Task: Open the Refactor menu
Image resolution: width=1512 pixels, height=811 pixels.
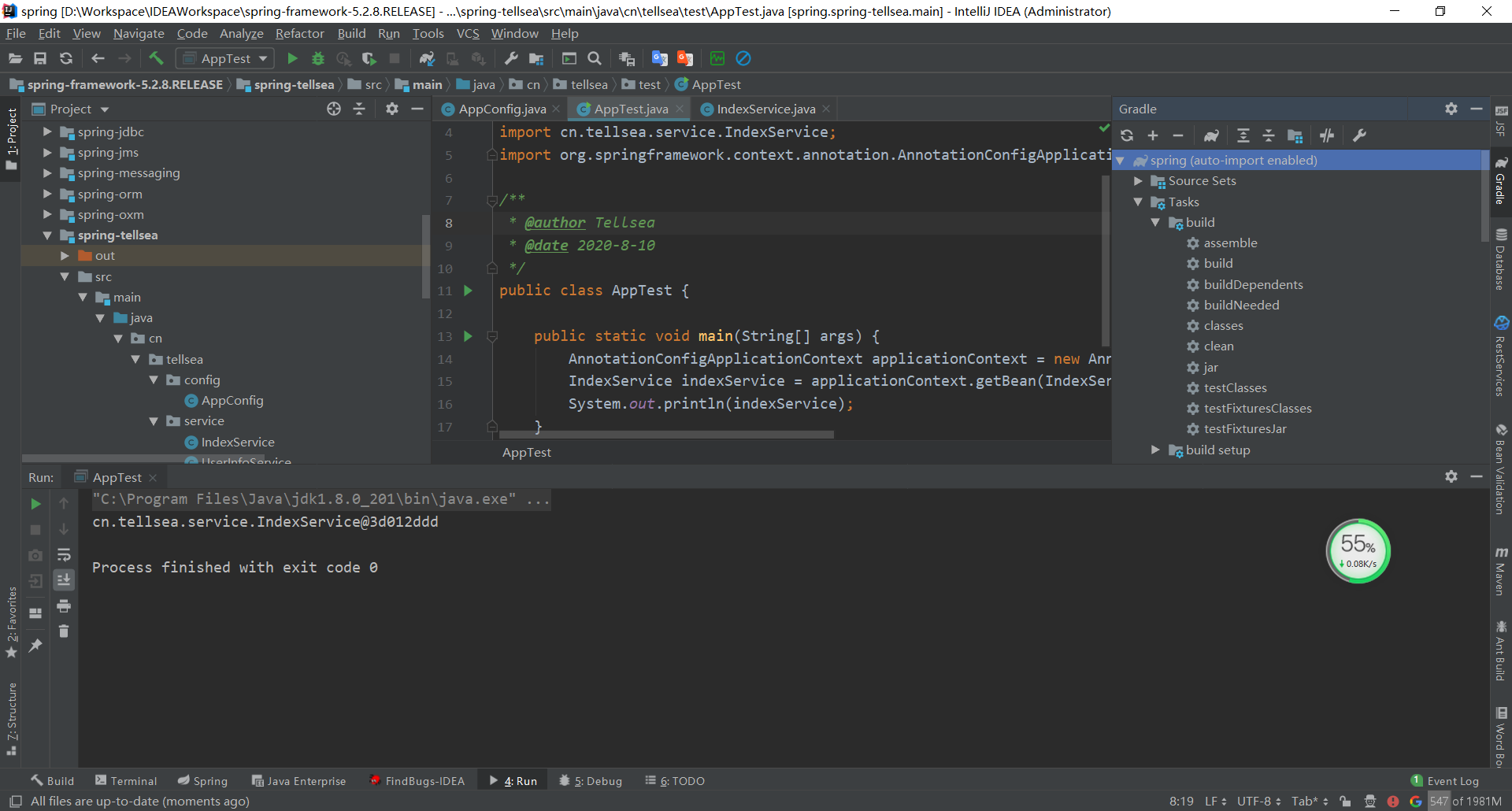Action: (x=299, y=33)
